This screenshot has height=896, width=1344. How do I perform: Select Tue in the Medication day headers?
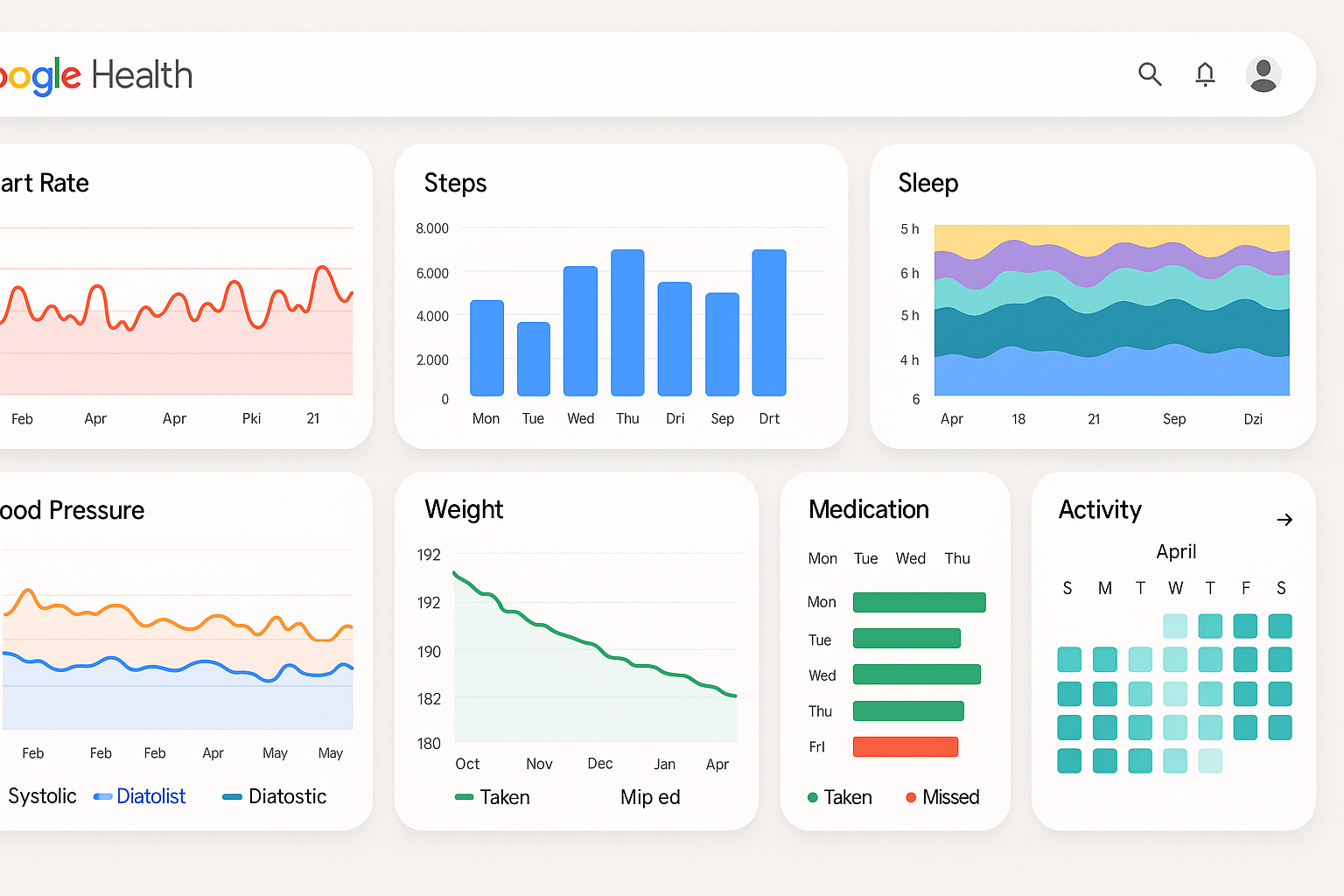coord(865,558)
